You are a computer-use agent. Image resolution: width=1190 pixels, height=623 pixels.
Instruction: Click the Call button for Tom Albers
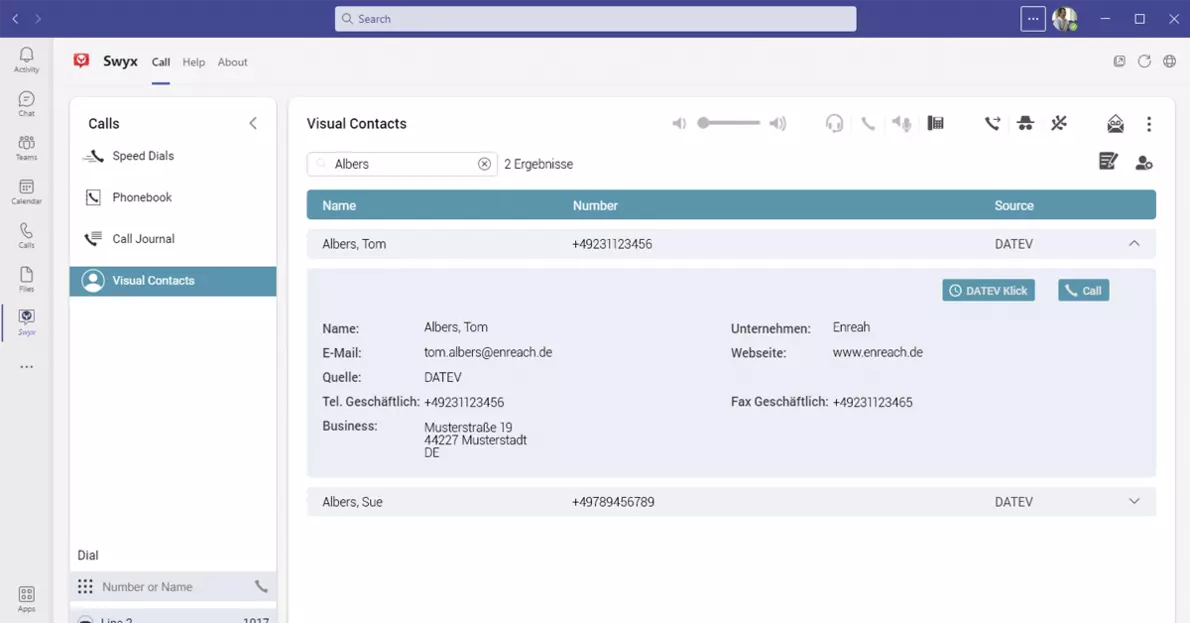coord(1083,291)
